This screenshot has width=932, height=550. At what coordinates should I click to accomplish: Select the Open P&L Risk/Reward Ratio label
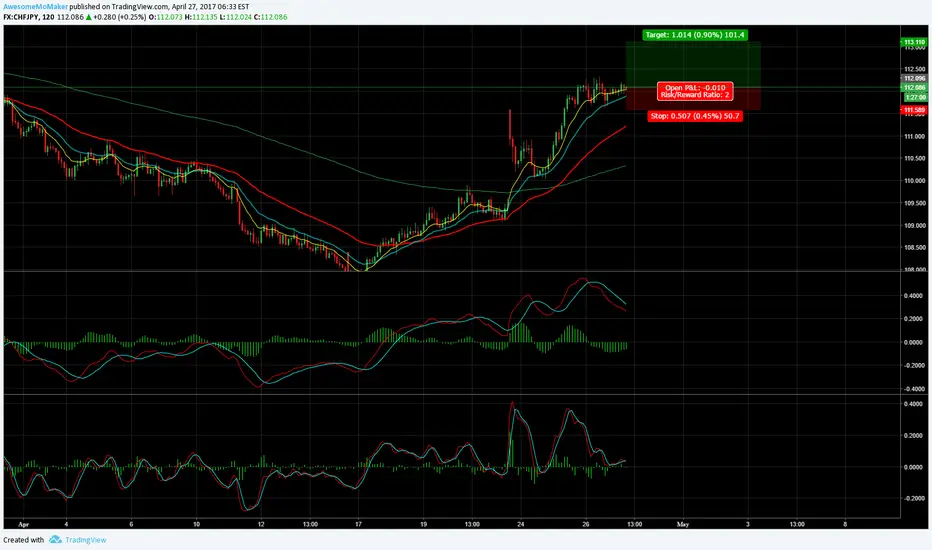(695, 91)
